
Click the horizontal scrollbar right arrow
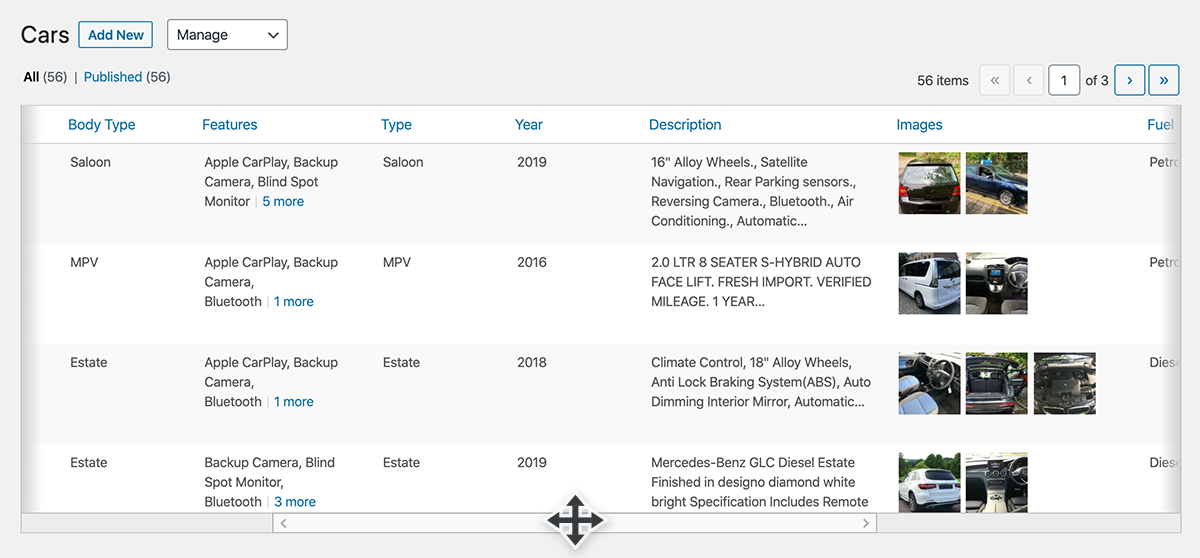[866, 523]
